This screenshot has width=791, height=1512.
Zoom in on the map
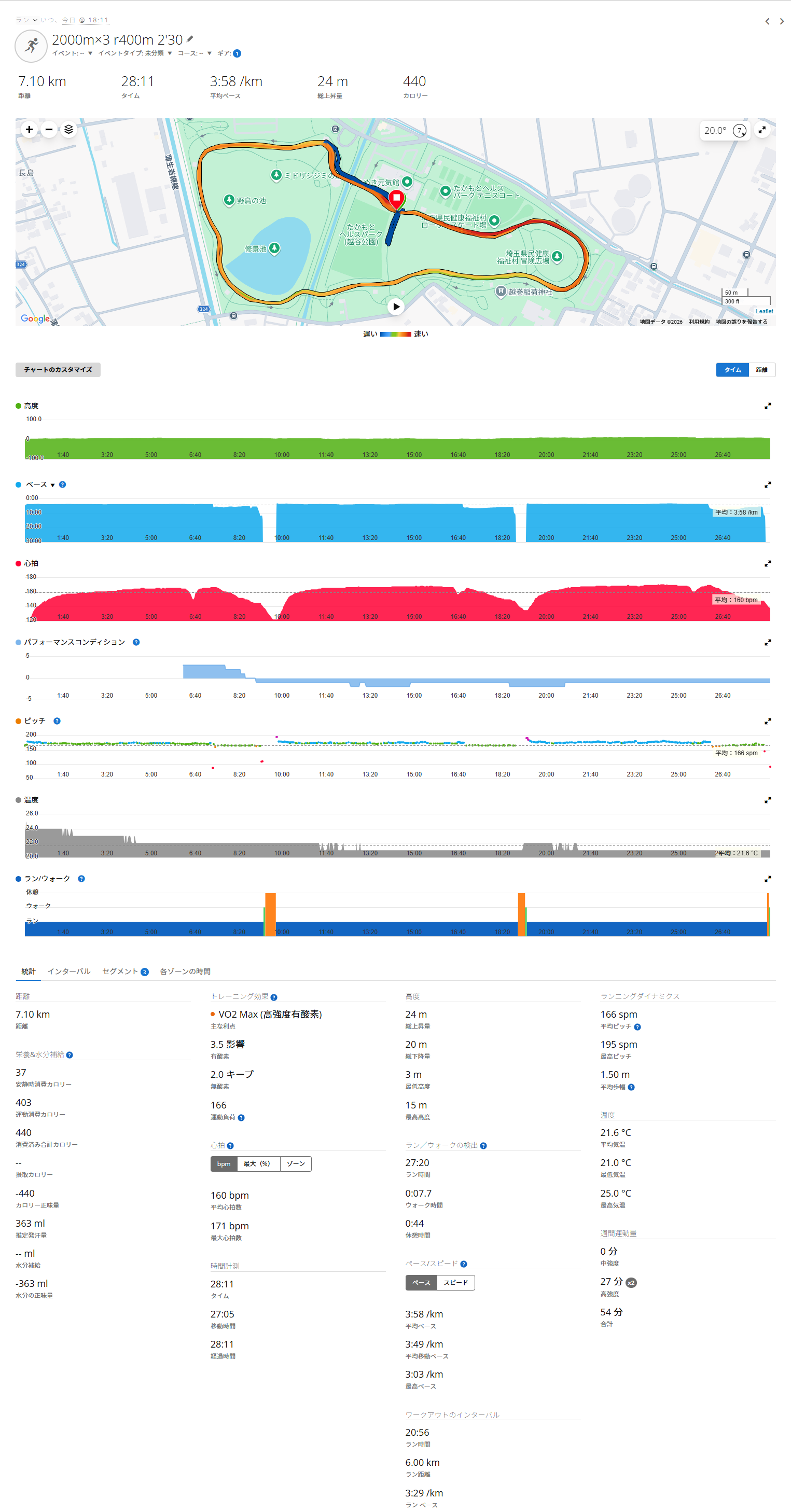29,129
